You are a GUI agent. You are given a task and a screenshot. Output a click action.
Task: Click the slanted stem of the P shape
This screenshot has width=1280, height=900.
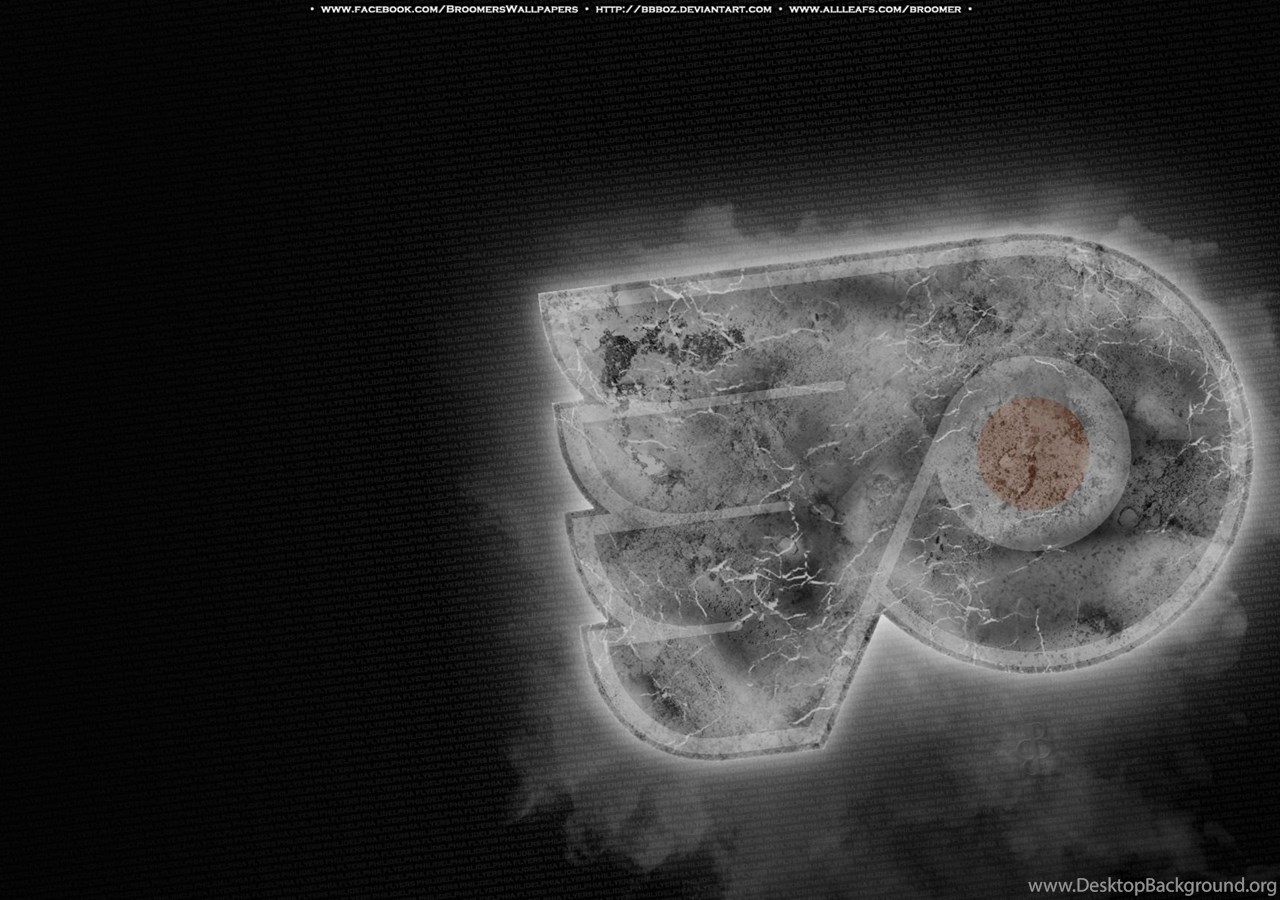click(880, 580)
